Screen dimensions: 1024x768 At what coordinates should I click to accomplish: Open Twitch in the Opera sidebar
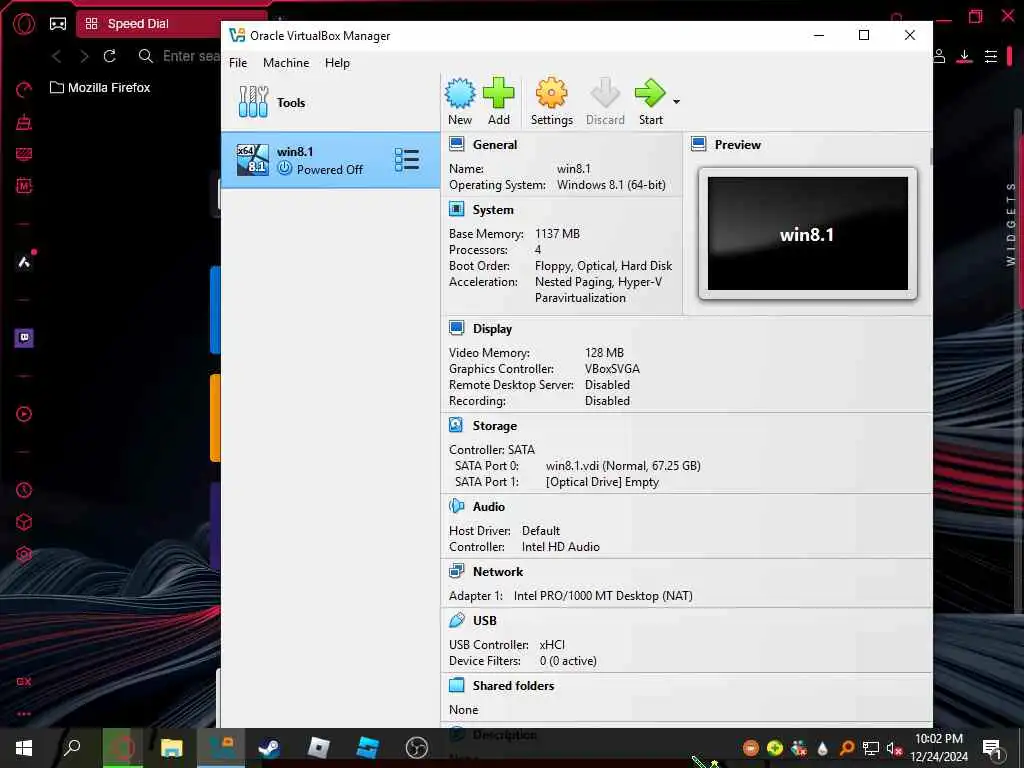click(24, 338)
